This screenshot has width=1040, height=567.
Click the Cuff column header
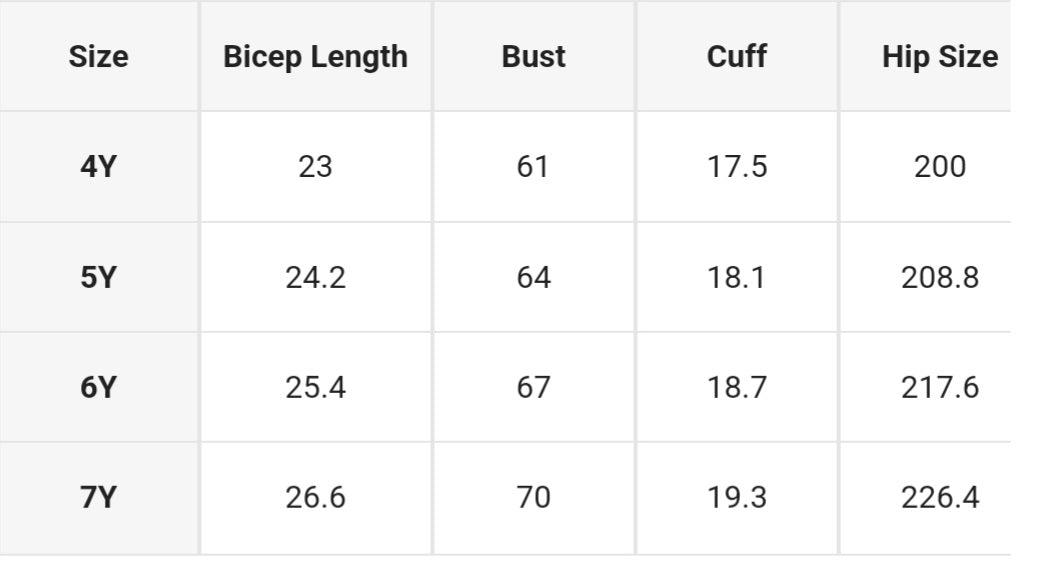pyautogui.click(x=736, y=57)
